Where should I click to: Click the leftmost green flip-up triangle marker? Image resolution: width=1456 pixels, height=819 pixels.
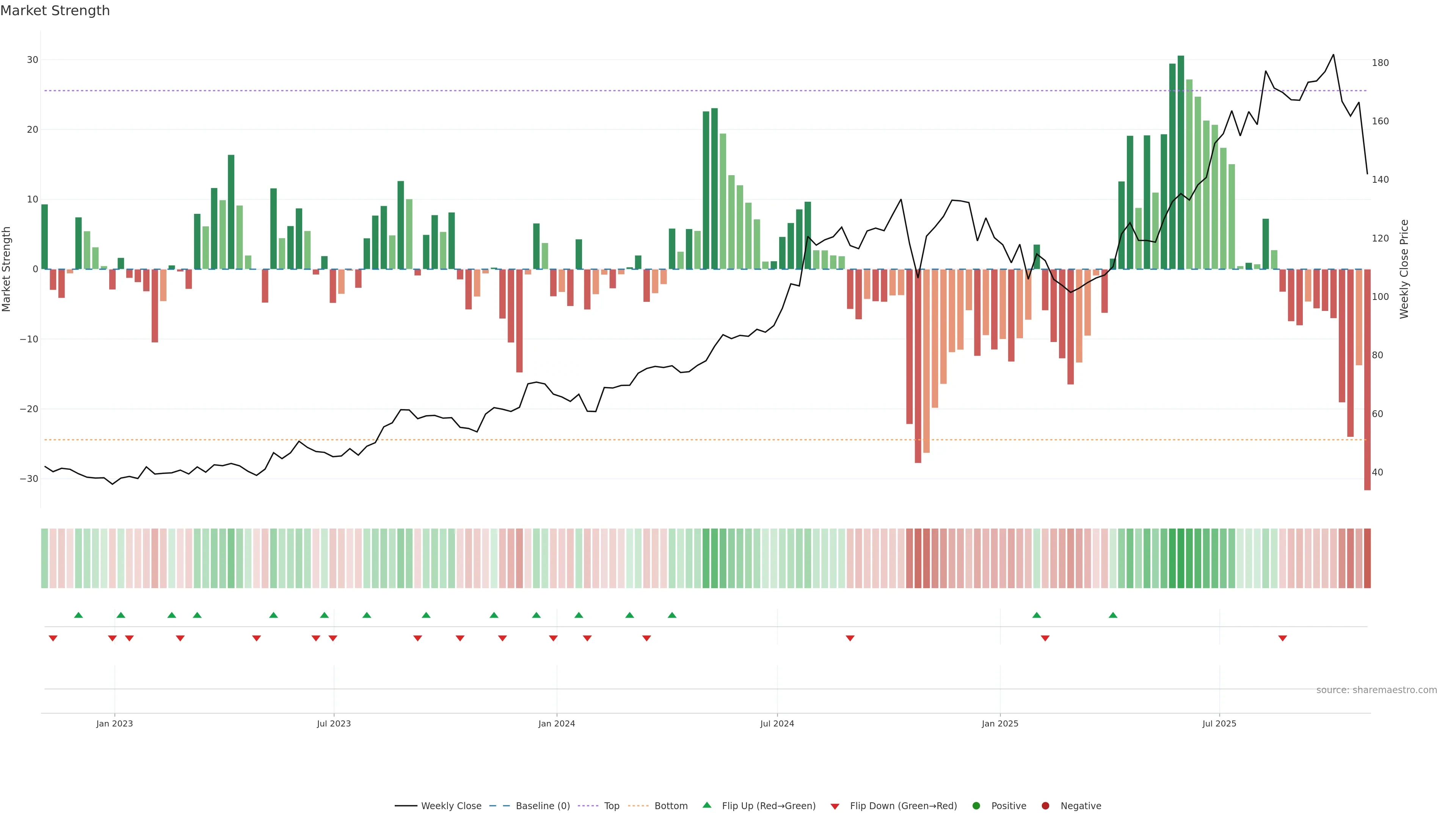pos(78,615)
